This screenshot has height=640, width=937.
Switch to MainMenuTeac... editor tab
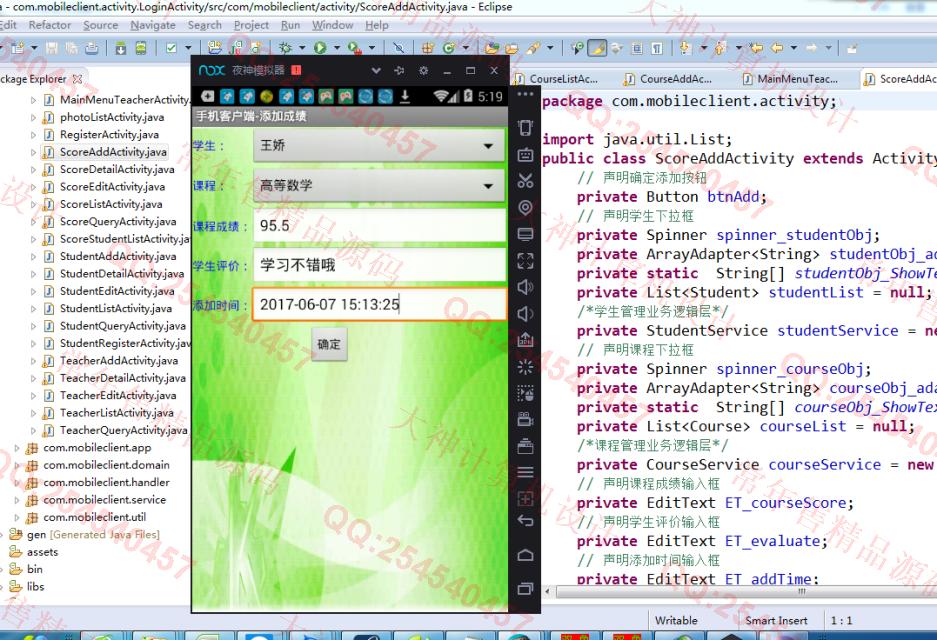797,79
